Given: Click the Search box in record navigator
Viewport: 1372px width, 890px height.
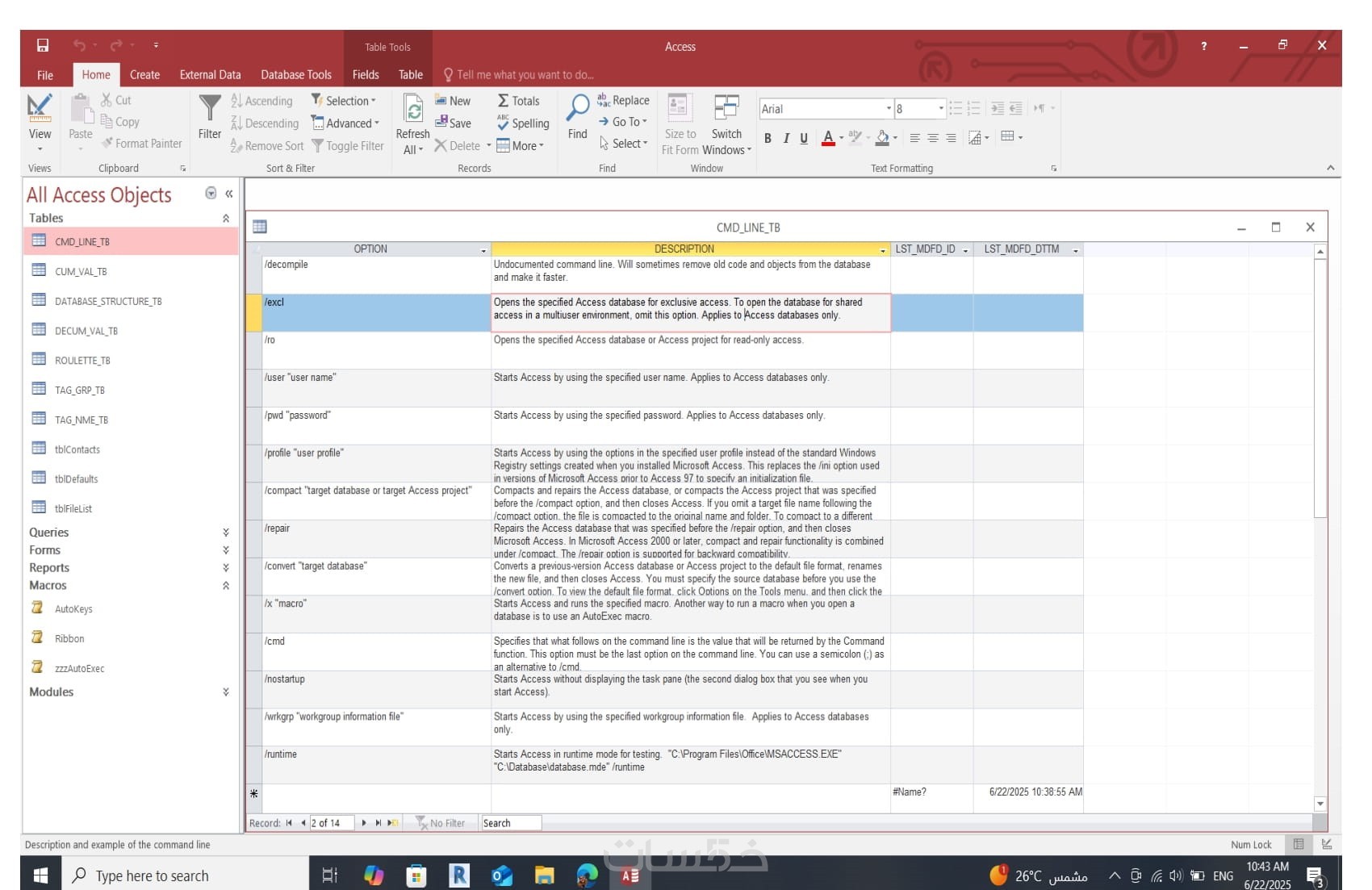Looking at the screenshot, I should tap(512, 823).
